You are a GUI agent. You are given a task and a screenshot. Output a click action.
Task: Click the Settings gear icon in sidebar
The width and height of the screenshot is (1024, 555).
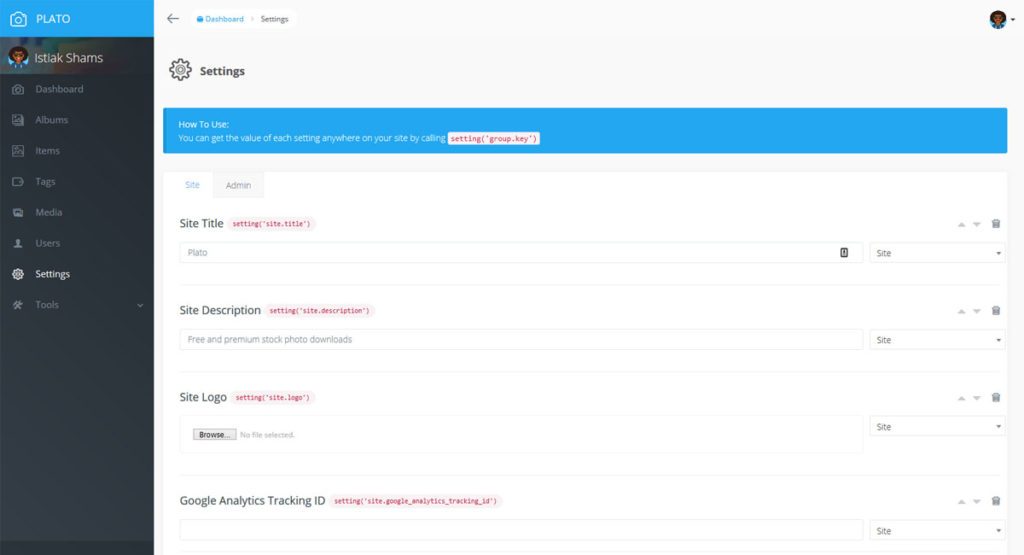[18, 274]
